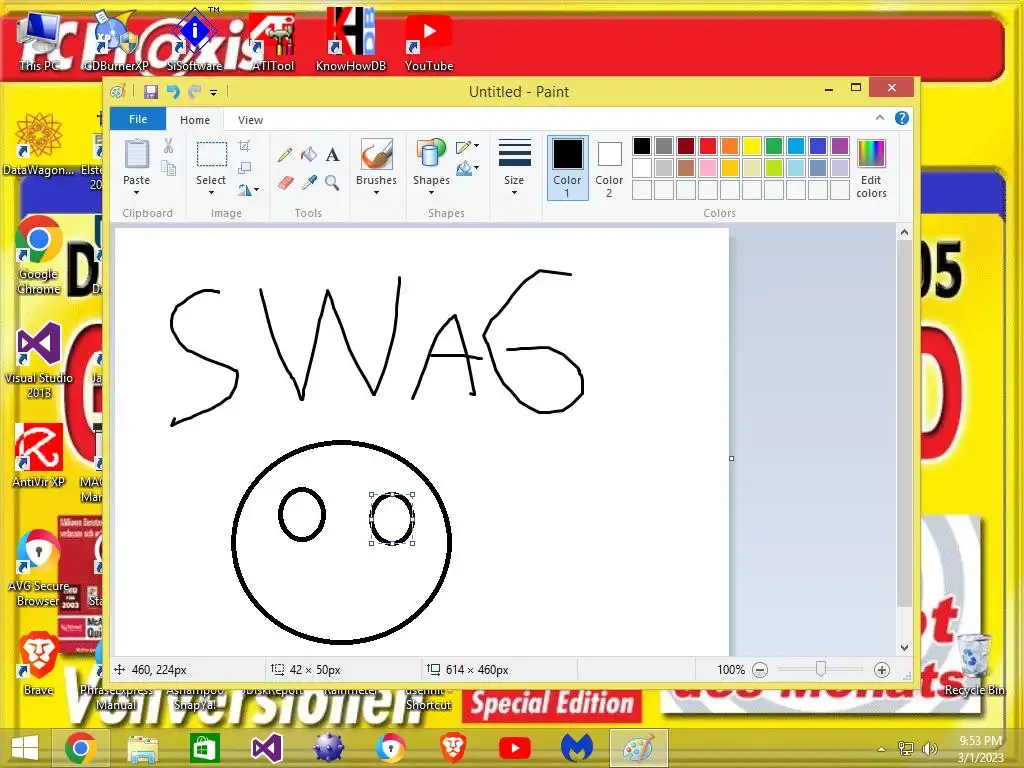Screen dimensions: 1024x768
Task: Open AntiVir XP desktop shortcut
Action: point(39,456)
